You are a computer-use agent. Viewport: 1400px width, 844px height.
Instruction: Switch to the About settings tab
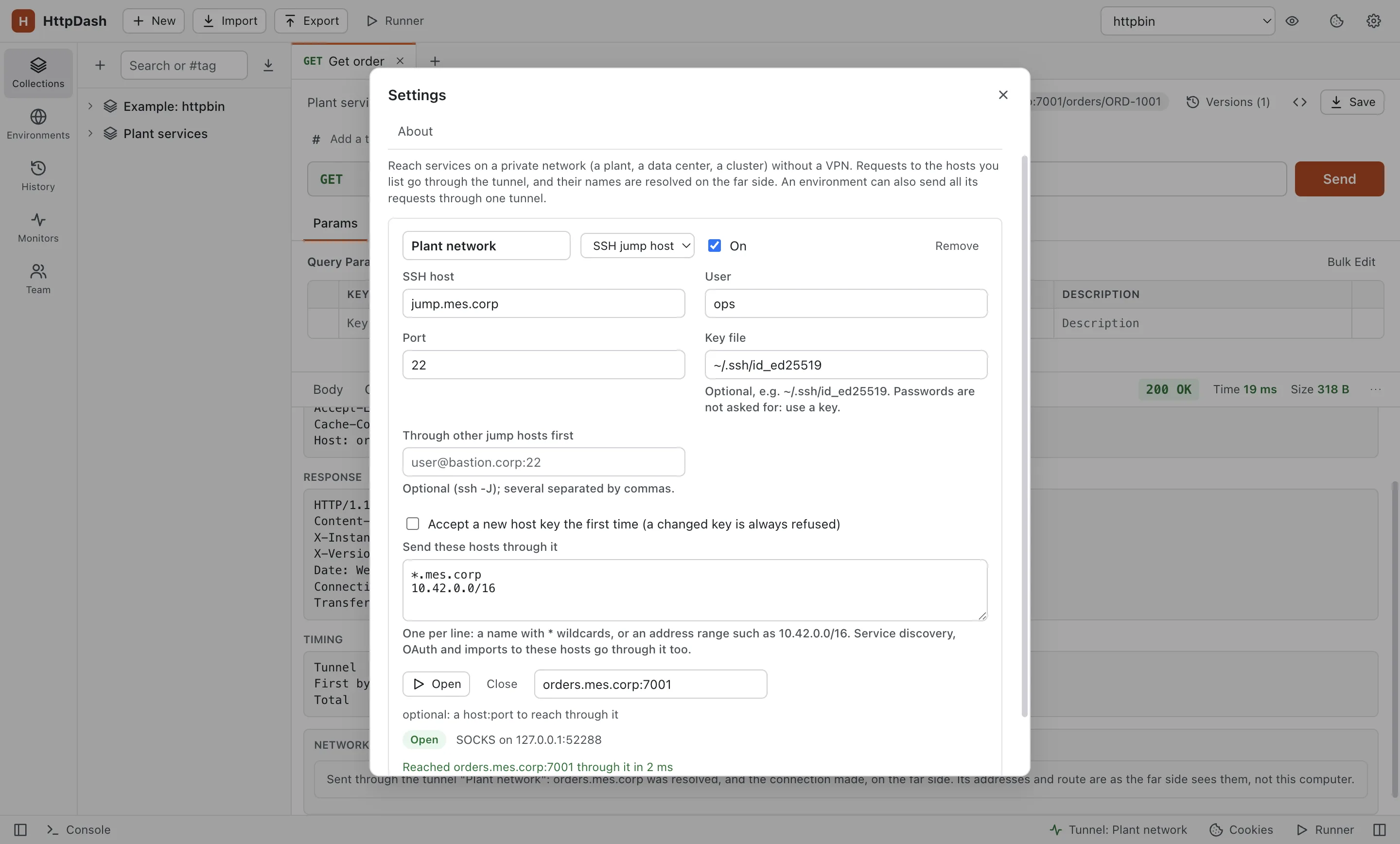(x=415, y=131)
